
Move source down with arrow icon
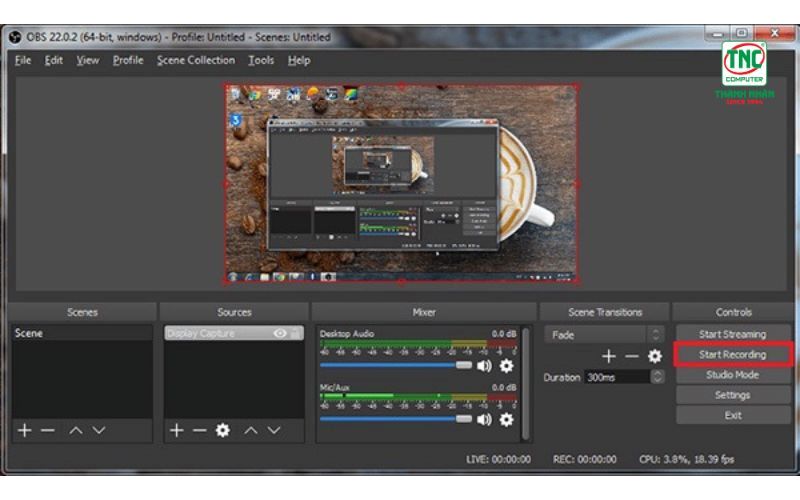(274, 430)
